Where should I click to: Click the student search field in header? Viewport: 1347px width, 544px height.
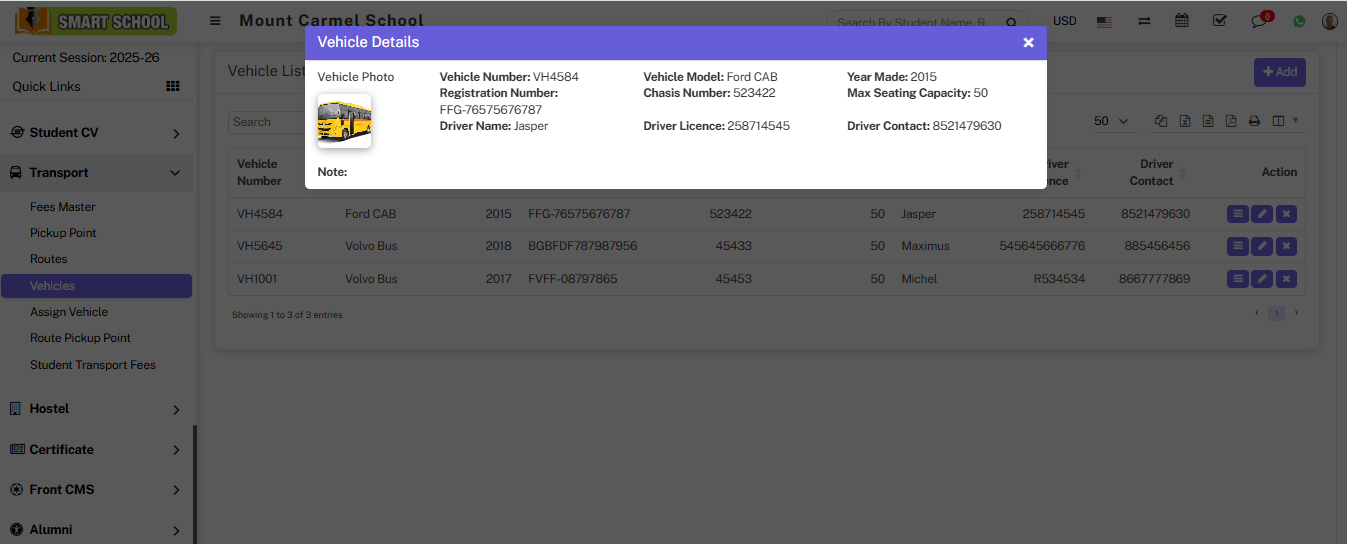(910, 22)
